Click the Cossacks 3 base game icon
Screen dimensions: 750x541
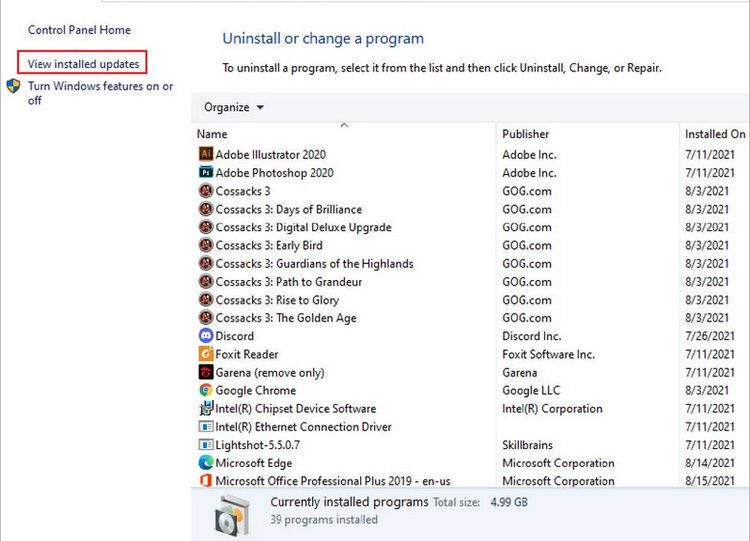tap(206, 190)
